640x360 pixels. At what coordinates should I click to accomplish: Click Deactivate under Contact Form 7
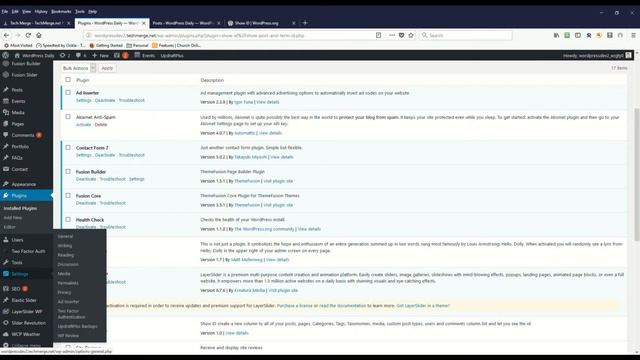(x=105, y=155)
